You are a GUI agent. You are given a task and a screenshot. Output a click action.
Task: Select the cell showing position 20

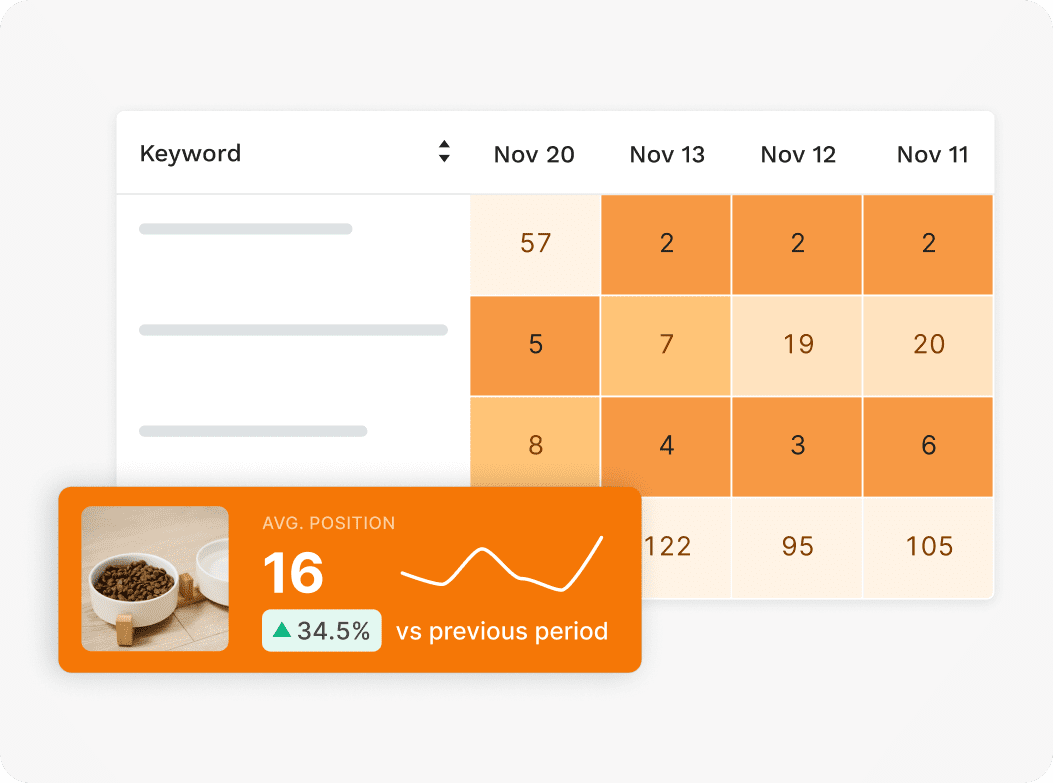tap(928, 346)
